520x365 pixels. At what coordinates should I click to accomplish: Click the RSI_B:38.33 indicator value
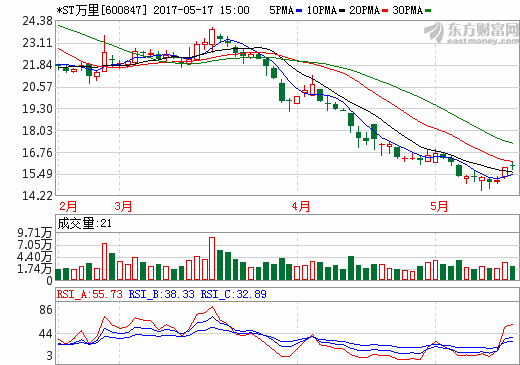[162, 294]
